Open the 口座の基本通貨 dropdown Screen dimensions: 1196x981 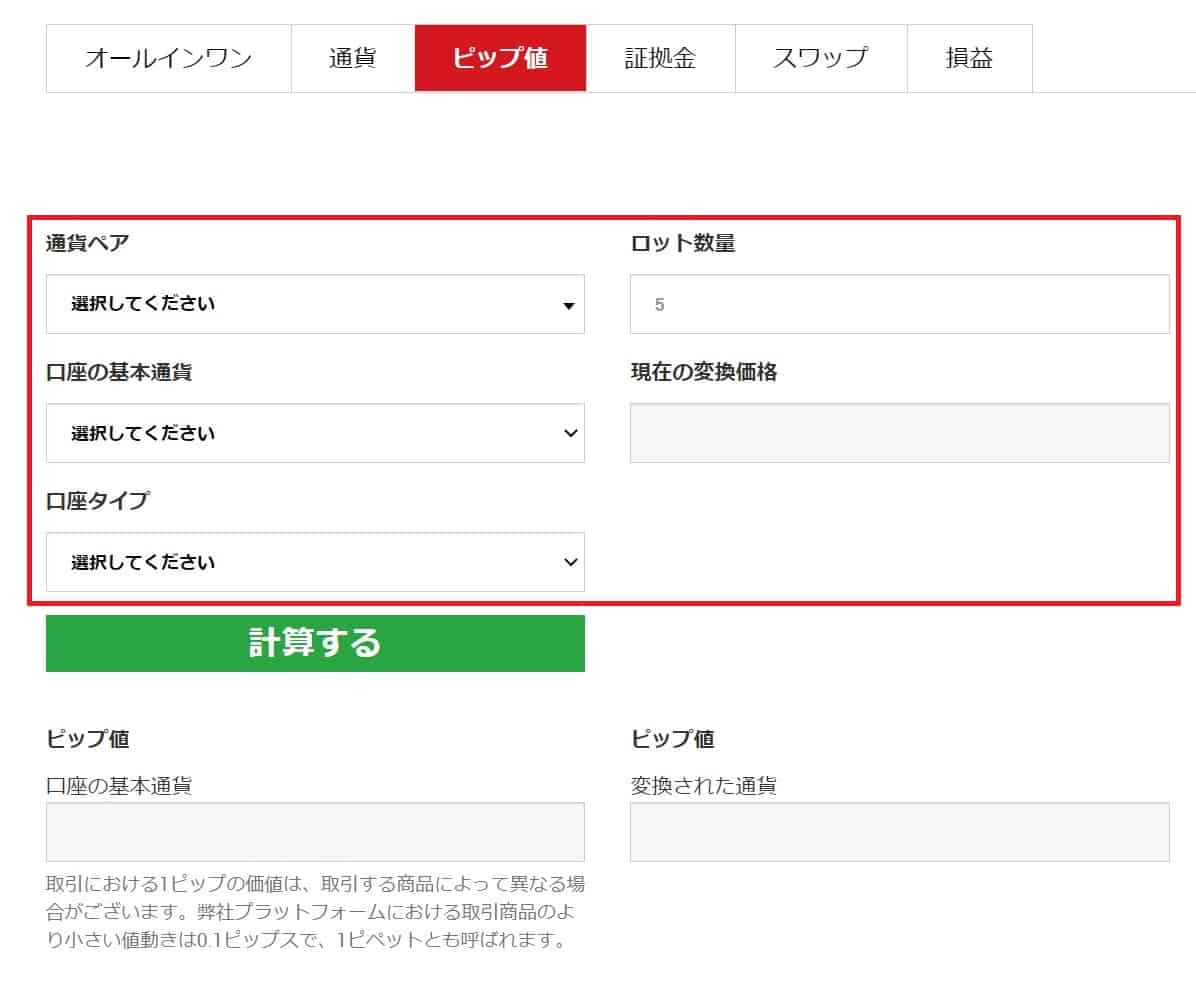315,433
